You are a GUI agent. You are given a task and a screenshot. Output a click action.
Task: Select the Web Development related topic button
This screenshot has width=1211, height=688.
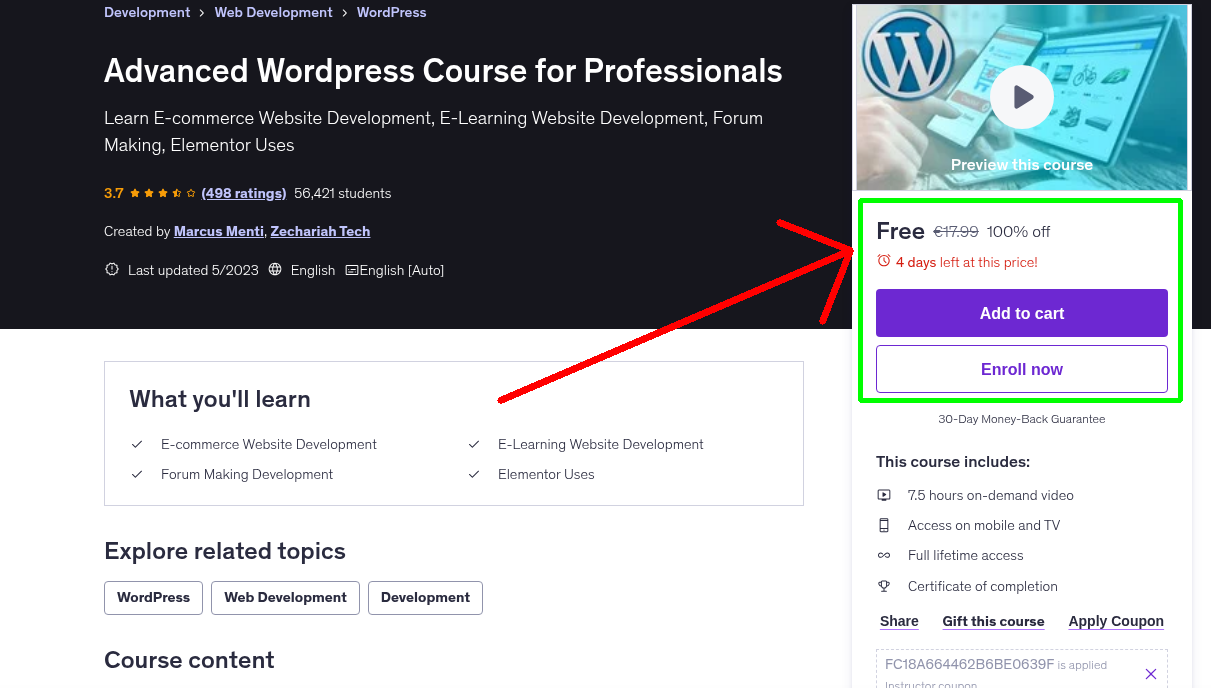285,597
